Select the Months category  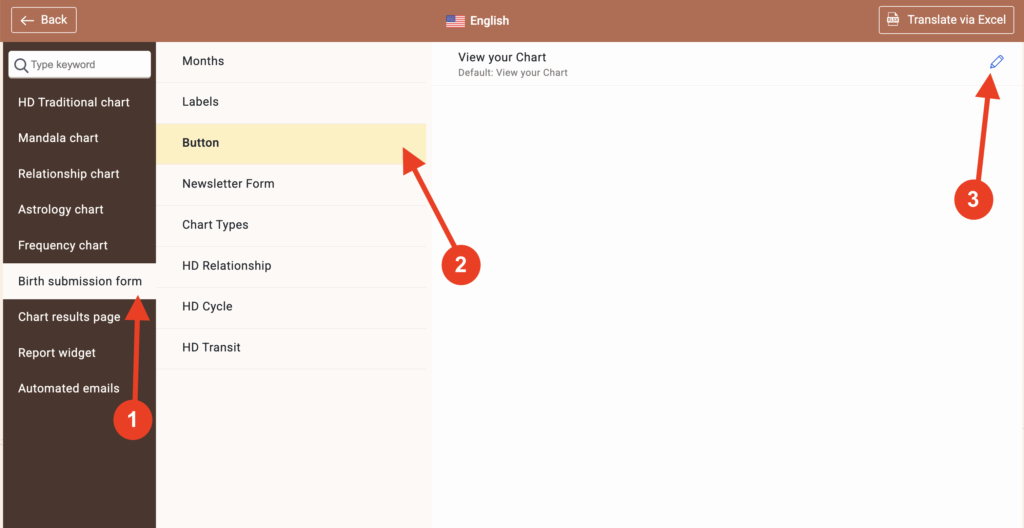point(203,62)
